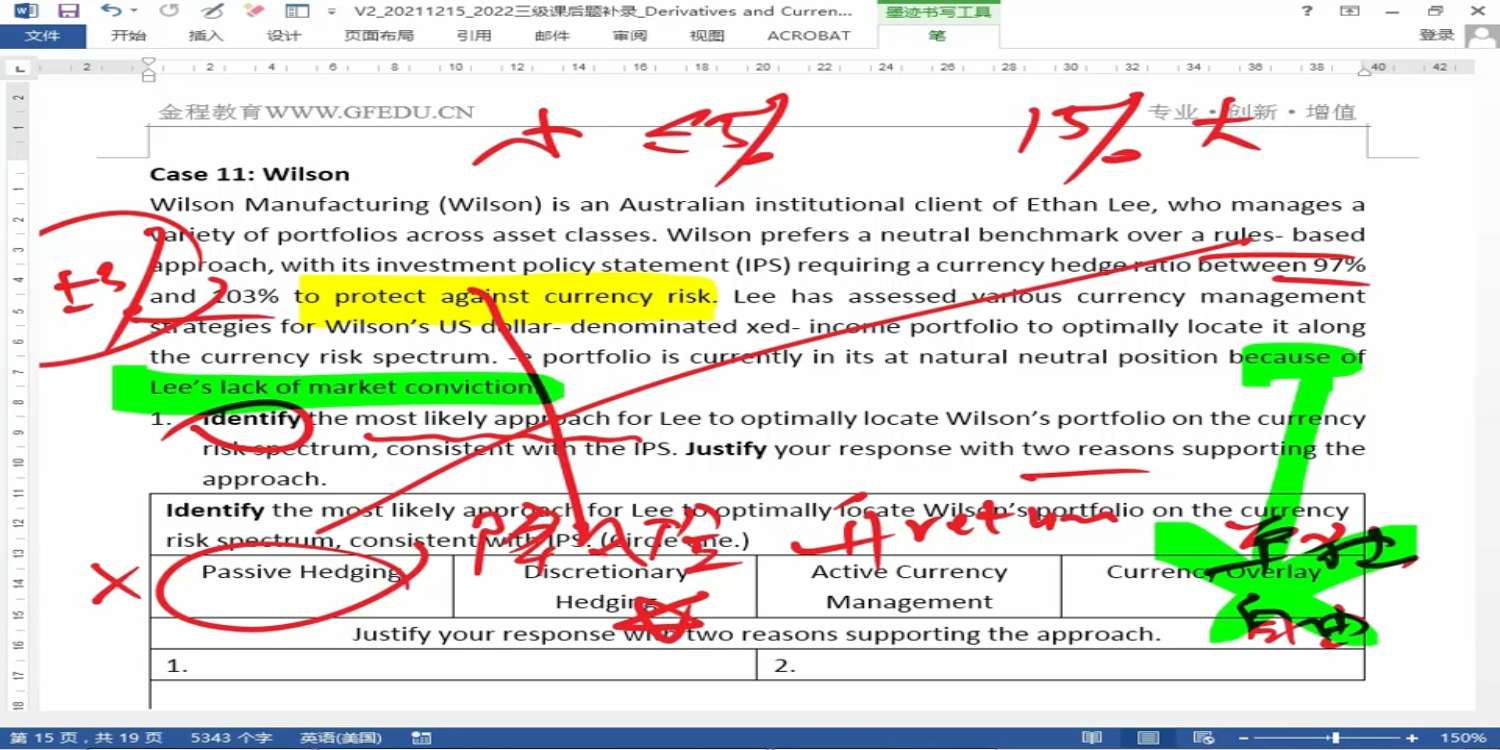Select the eraser tool in quick access toolbar

pos(253,11)
